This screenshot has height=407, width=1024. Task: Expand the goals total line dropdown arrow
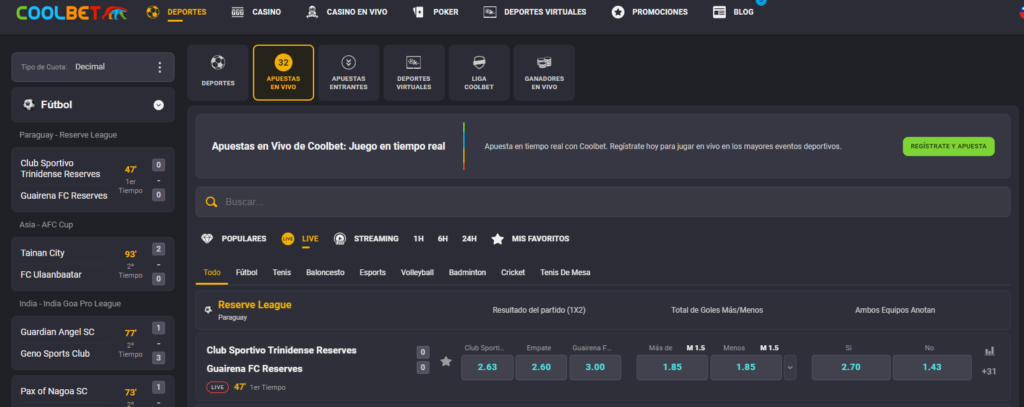tap(790, 367)
